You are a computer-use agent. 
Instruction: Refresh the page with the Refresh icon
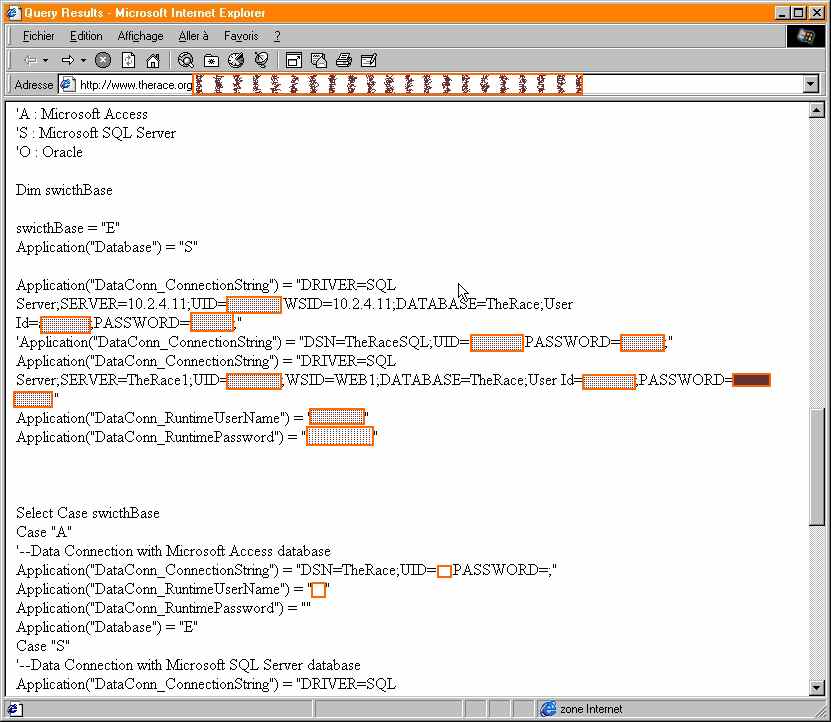tap(128, 60)
